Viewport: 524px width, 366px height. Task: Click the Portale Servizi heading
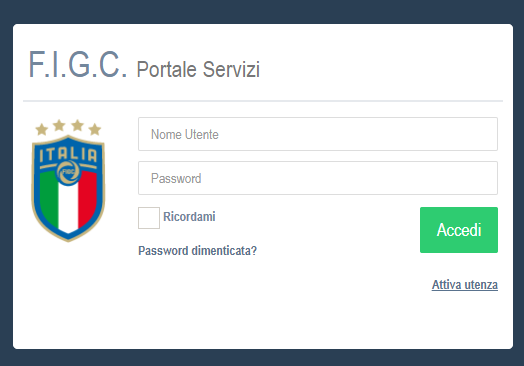pyautogui.click(x=198, y=70)
